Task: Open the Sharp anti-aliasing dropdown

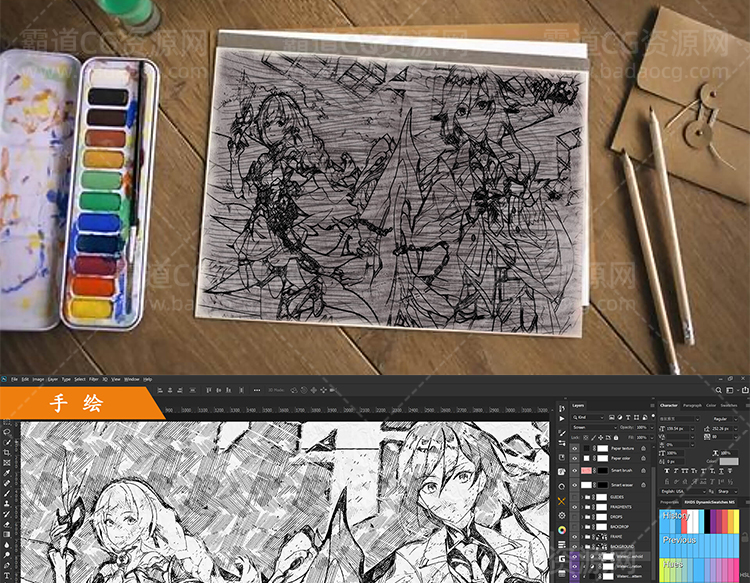Action: tap(726, 492)
